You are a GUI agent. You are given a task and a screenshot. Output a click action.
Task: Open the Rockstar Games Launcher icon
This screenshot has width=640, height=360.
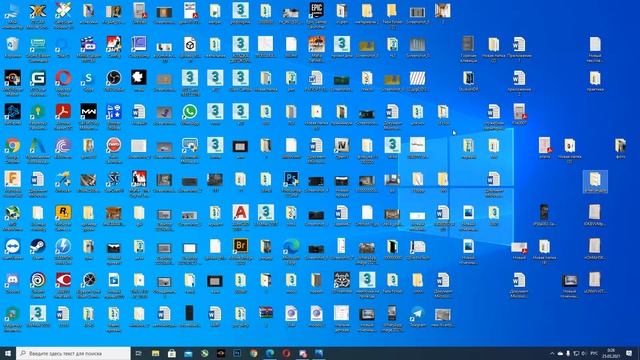[63, 213]
